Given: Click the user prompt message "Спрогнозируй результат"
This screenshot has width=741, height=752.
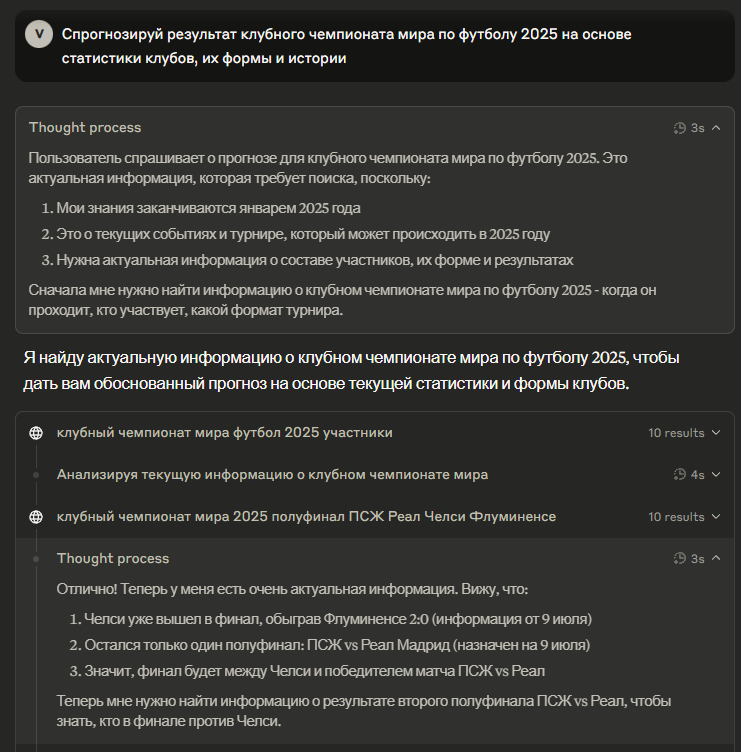Looking at the screenshot, I should coord(346,46).
